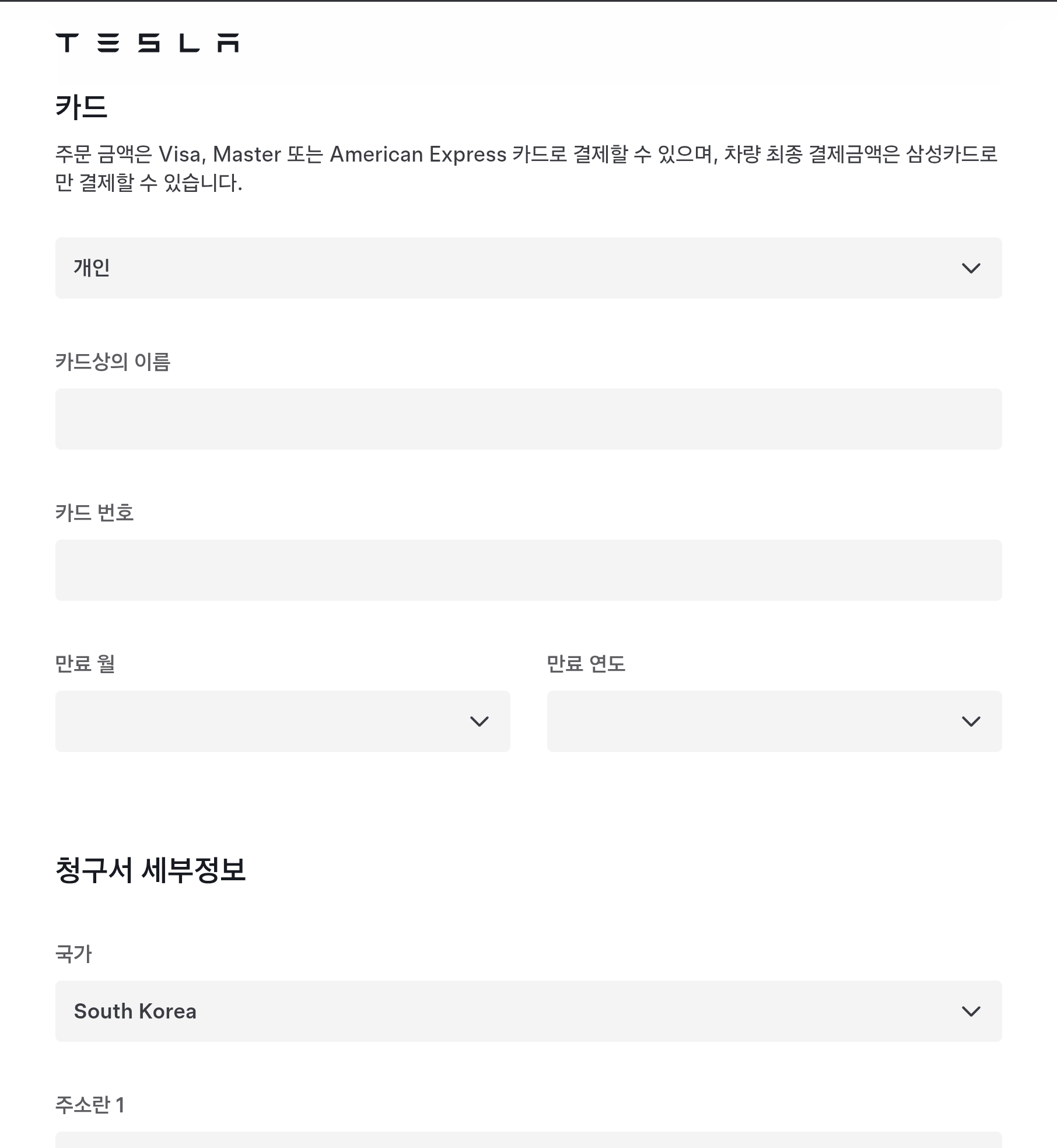Click the 주소란 1 label

tap(90, 1105)
